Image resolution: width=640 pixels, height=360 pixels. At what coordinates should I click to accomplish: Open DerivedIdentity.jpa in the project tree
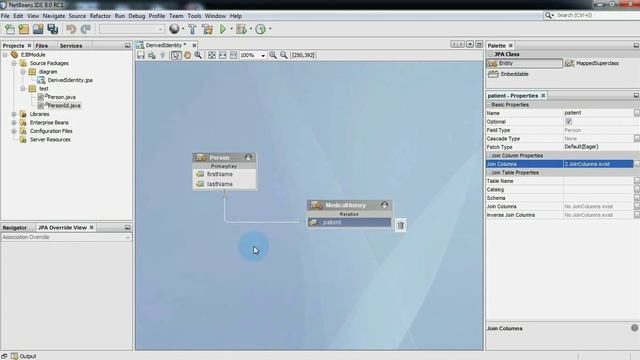(x=70, y=80)
